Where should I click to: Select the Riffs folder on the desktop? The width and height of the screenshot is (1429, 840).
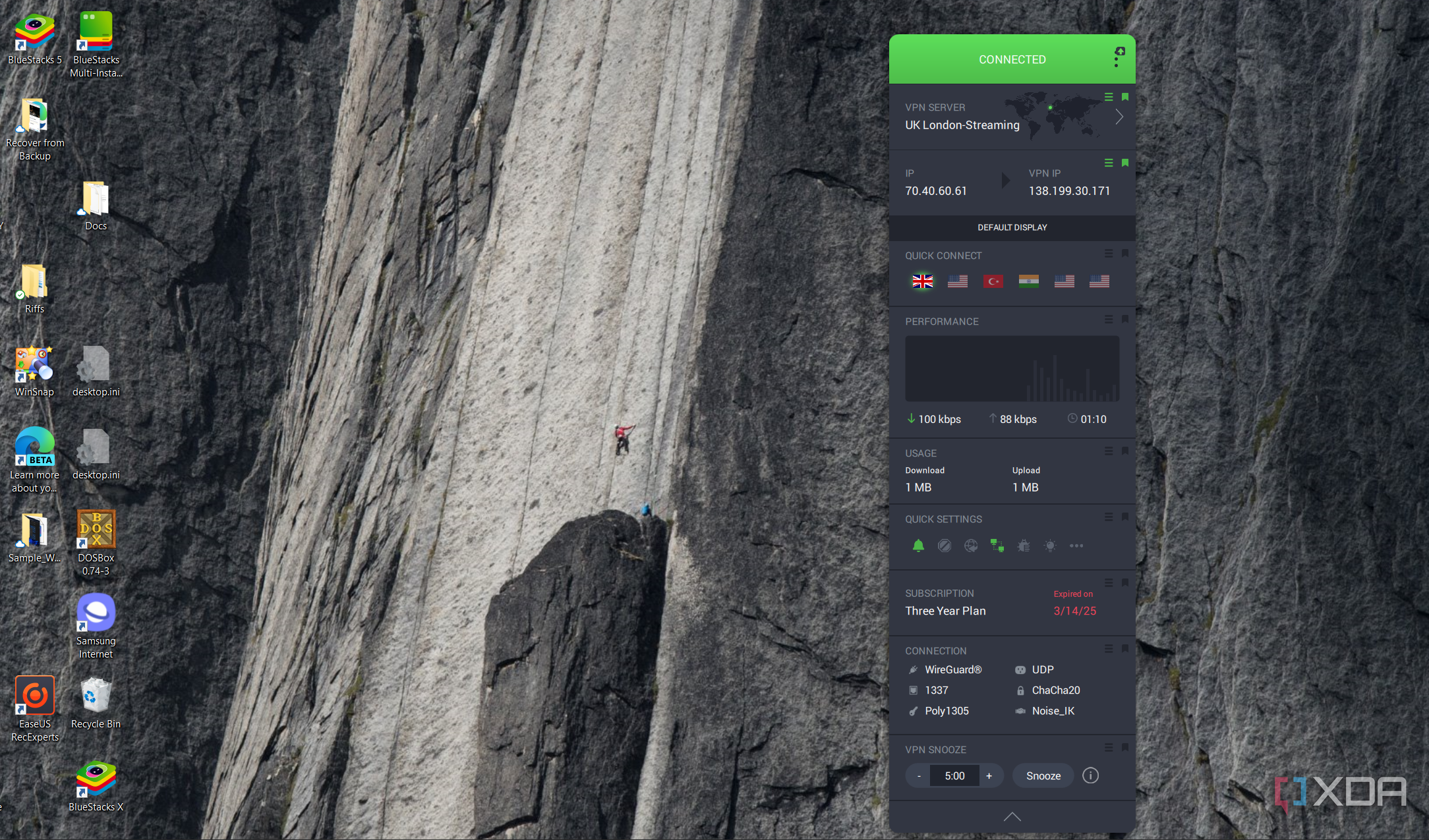35,288
